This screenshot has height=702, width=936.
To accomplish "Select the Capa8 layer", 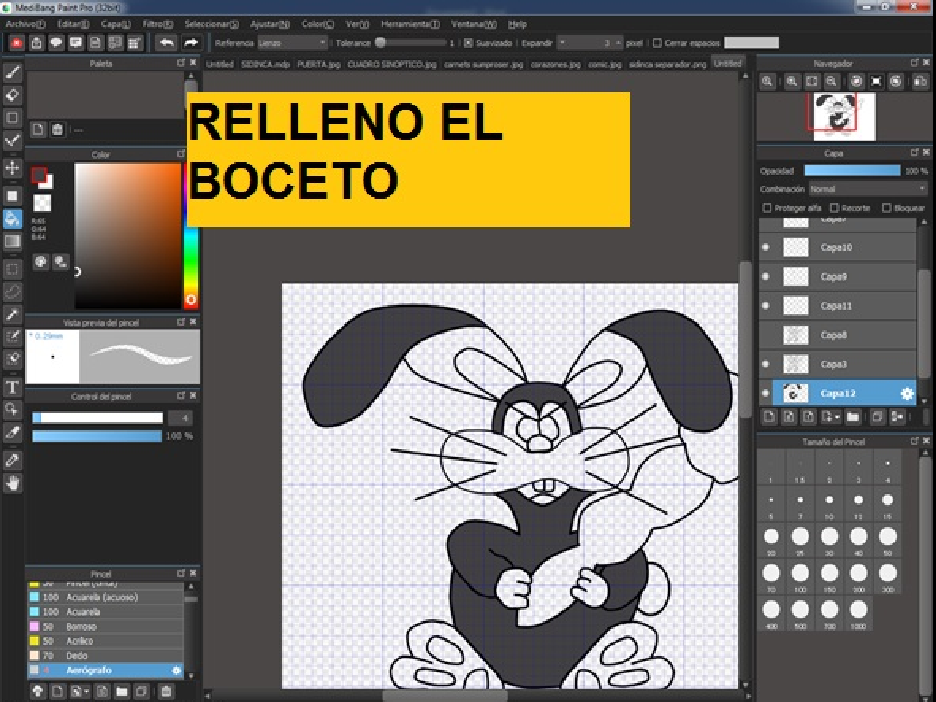I will (x=838, y=335).
